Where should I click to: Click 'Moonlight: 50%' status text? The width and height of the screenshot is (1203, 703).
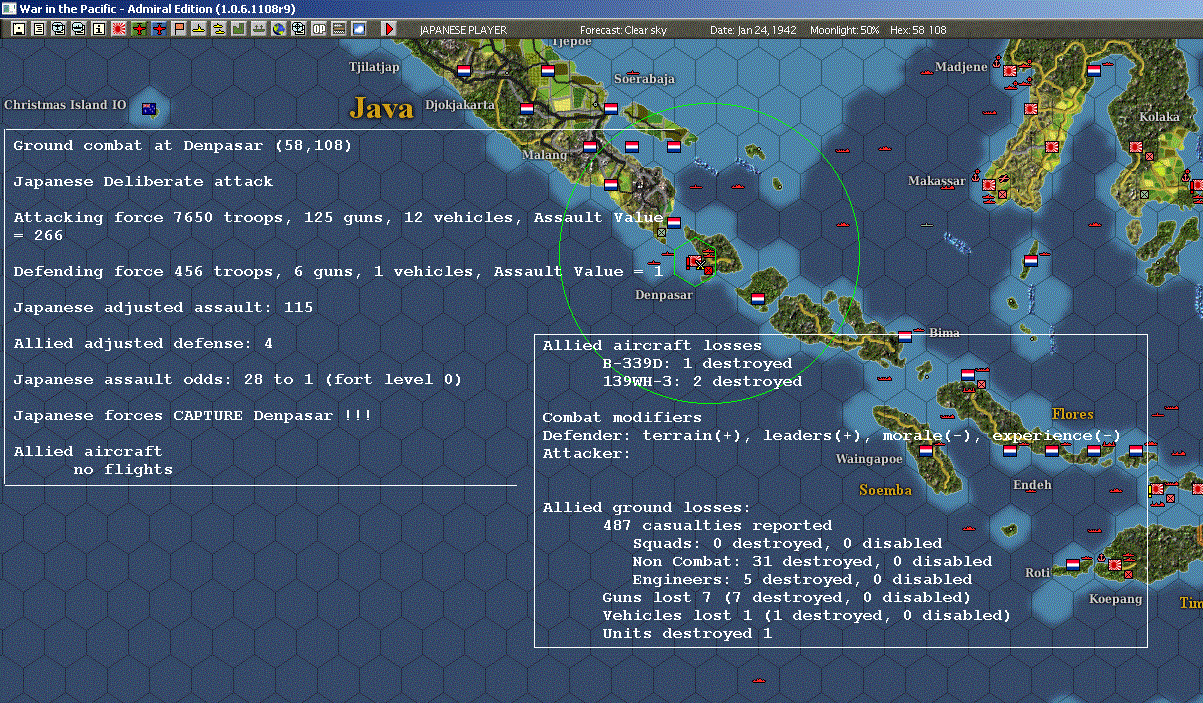tap(845, 30)
